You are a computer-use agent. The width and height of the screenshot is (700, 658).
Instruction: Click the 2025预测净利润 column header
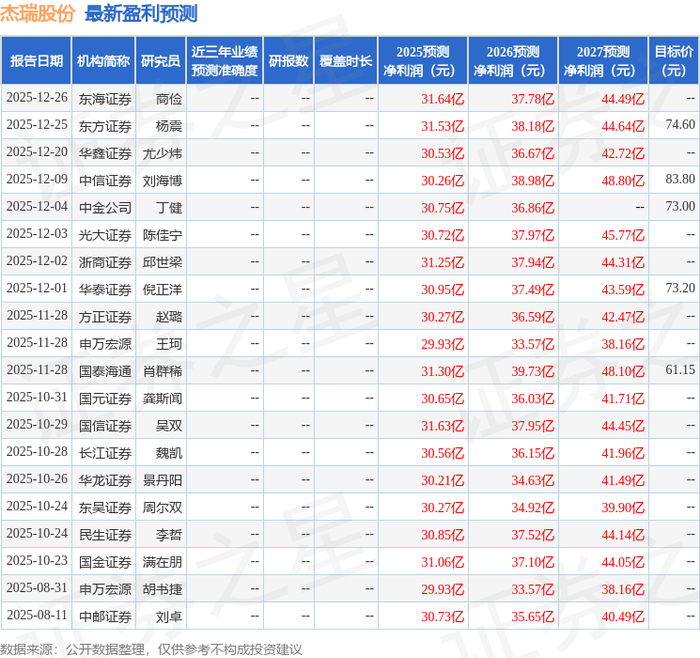423,61
